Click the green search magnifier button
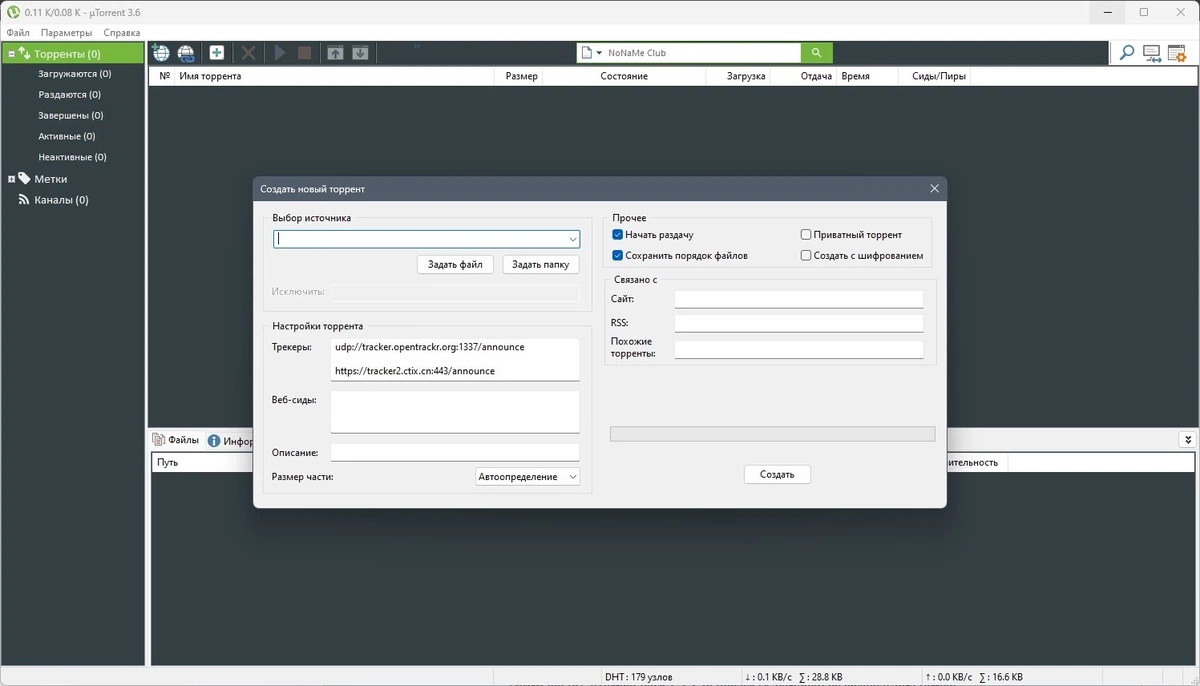Image resolution: width=1200 pixels, height=686 pixels. [816, 53]
